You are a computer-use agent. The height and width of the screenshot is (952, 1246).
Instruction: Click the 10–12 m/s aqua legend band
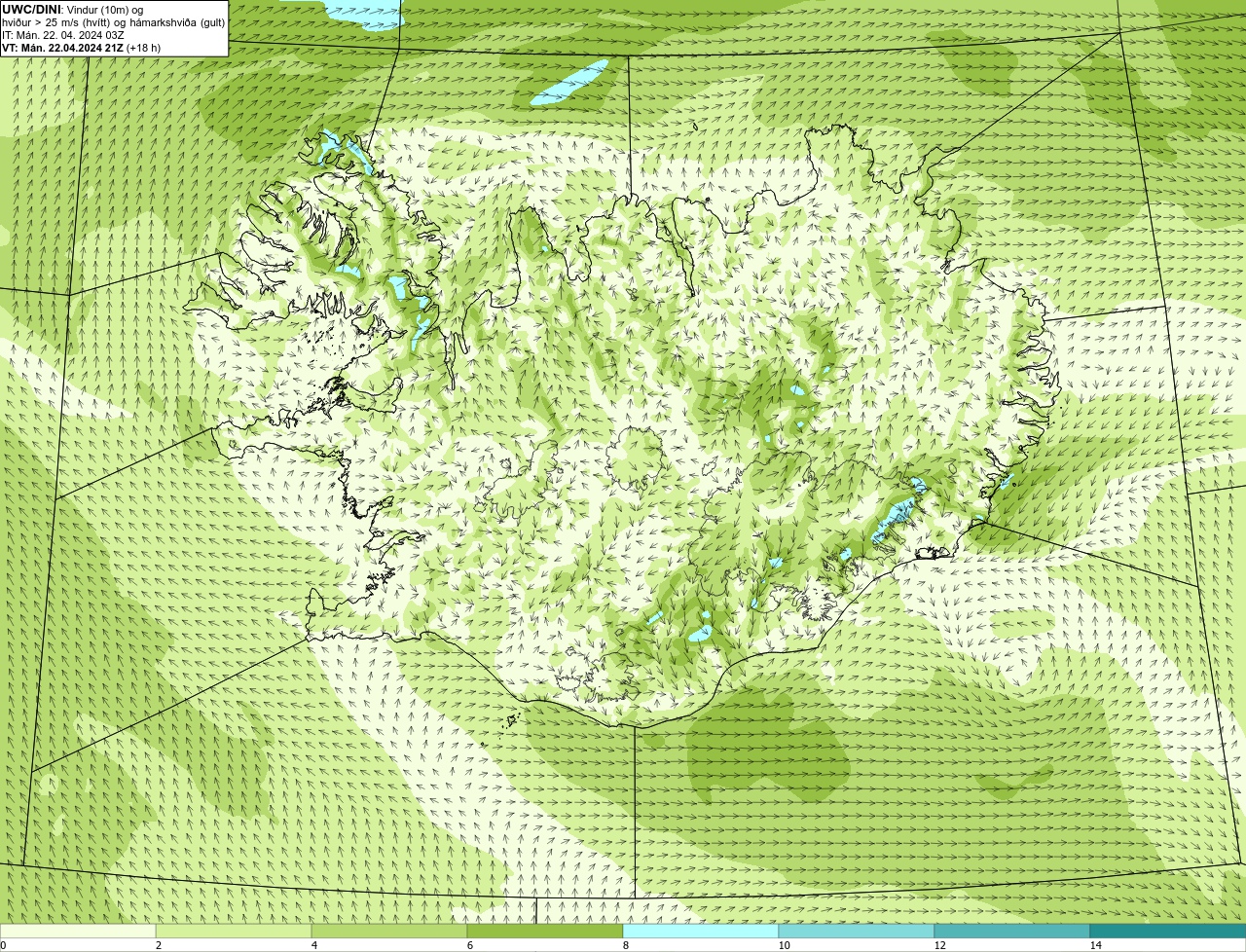point(857,931)
